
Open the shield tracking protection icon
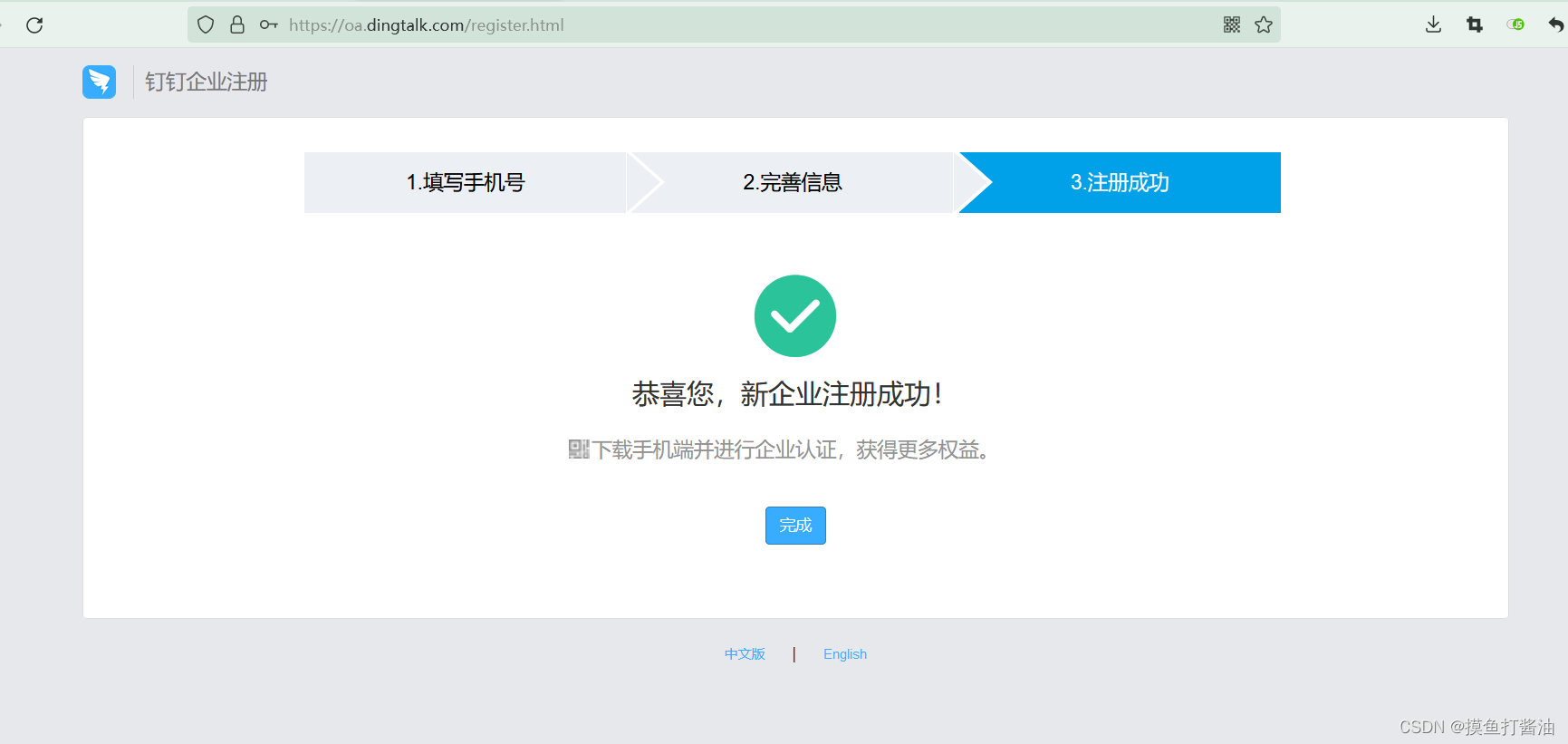(x=206, y=24)
